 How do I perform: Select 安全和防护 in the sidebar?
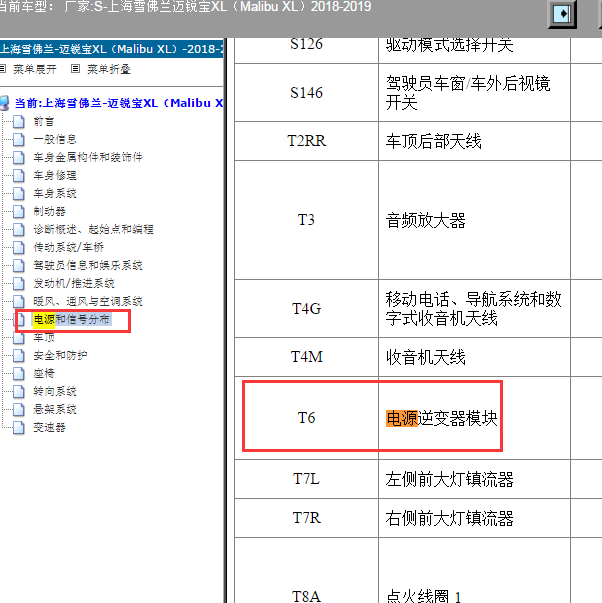point(61,355)
